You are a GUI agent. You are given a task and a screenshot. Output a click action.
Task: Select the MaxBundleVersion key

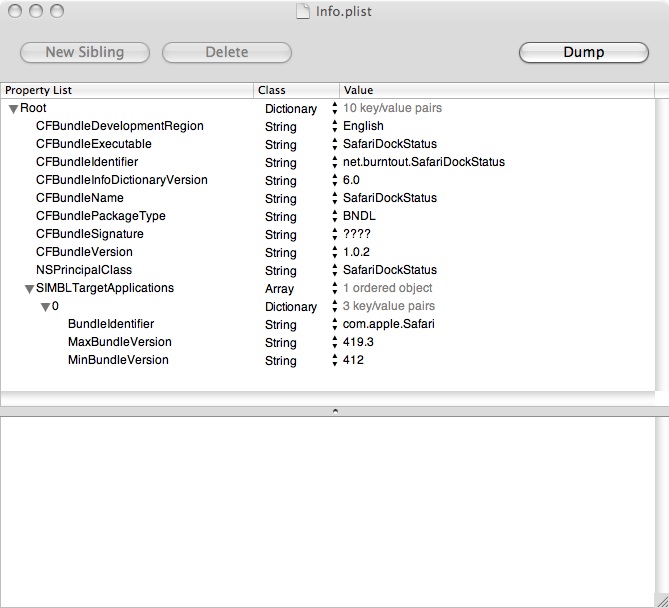coord(120,342)
